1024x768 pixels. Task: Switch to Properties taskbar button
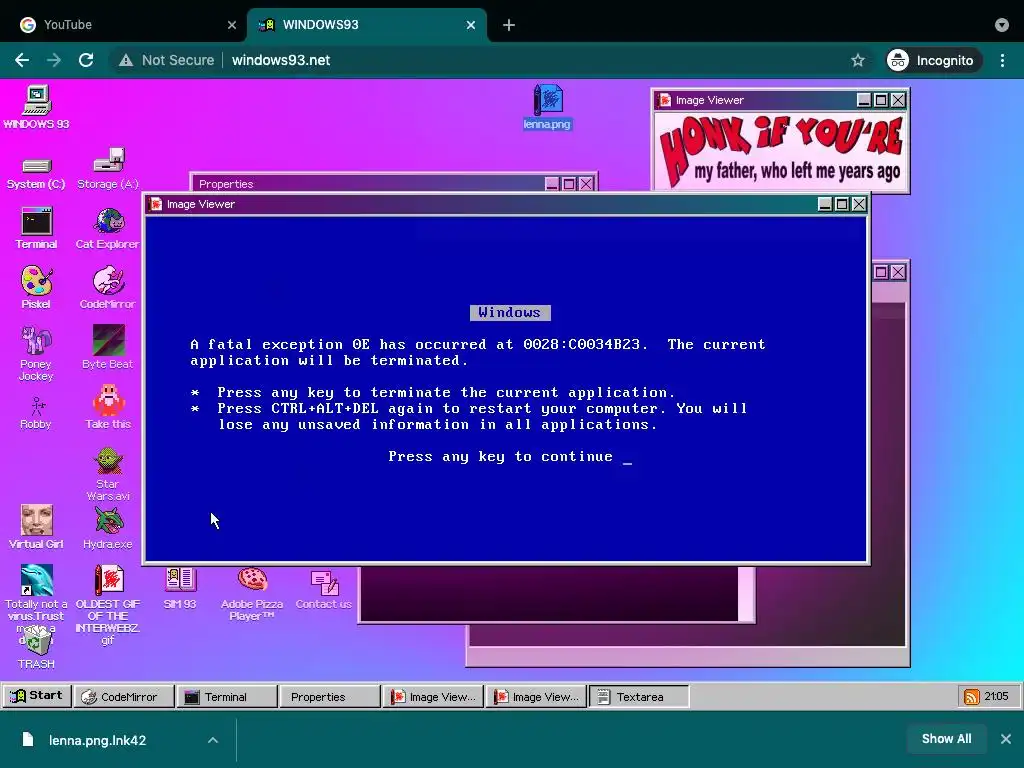coord(329,697)
